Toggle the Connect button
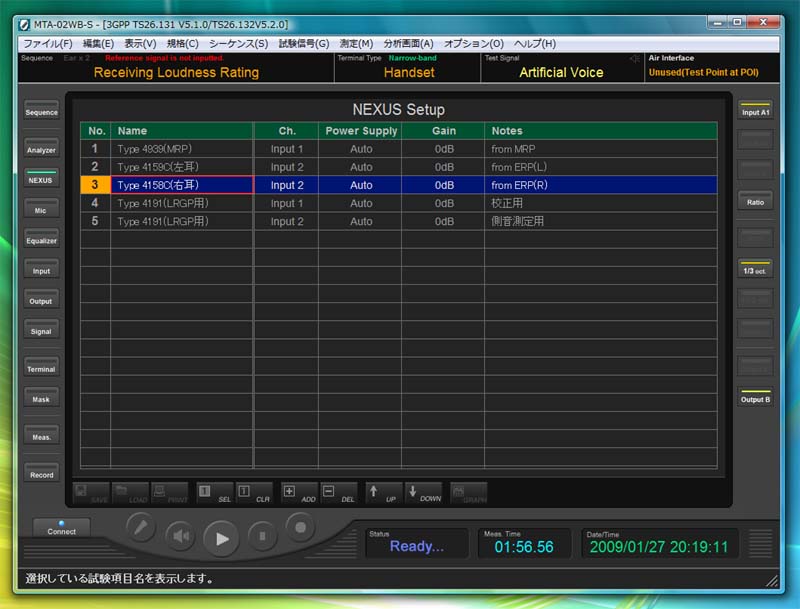This screenshot has height=609, width=800. pos(62,528)
